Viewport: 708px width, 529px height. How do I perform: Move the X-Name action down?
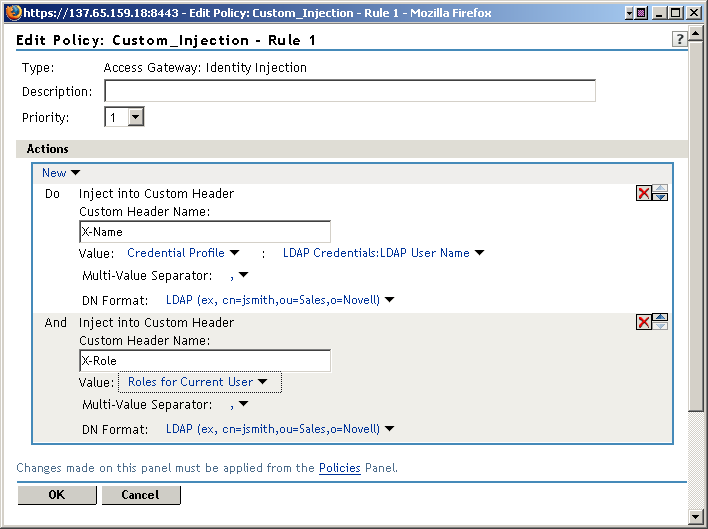coord(660,197)
